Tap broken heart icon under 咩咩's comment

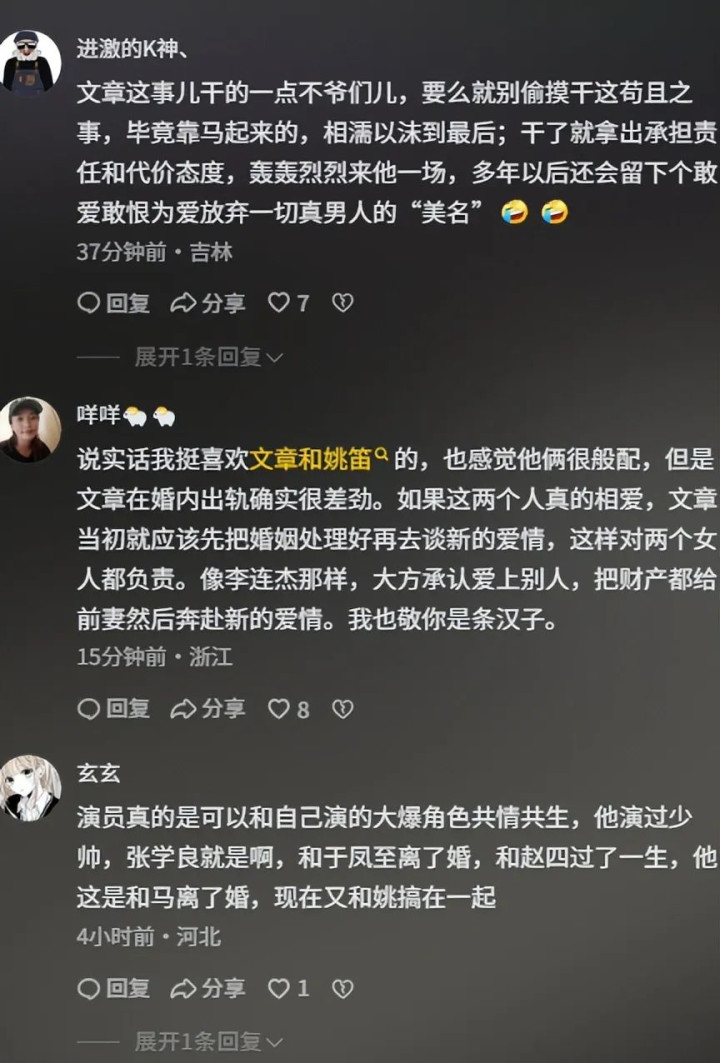pos(342,708)
